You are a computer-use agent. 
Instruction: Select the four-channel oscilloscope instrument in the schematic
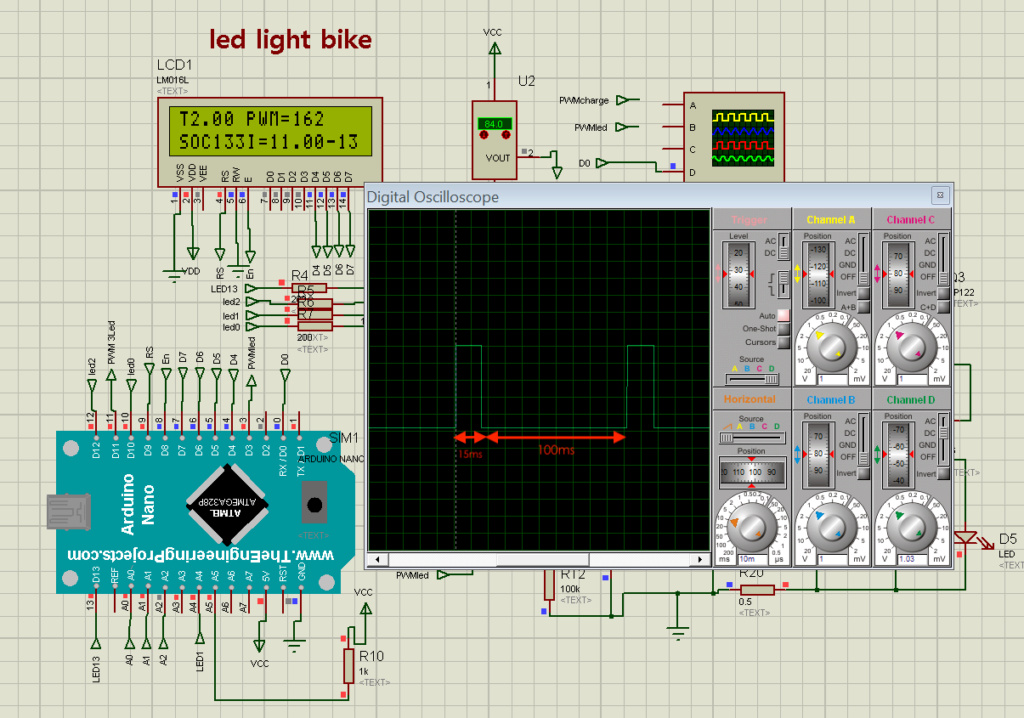click(734, 137)
